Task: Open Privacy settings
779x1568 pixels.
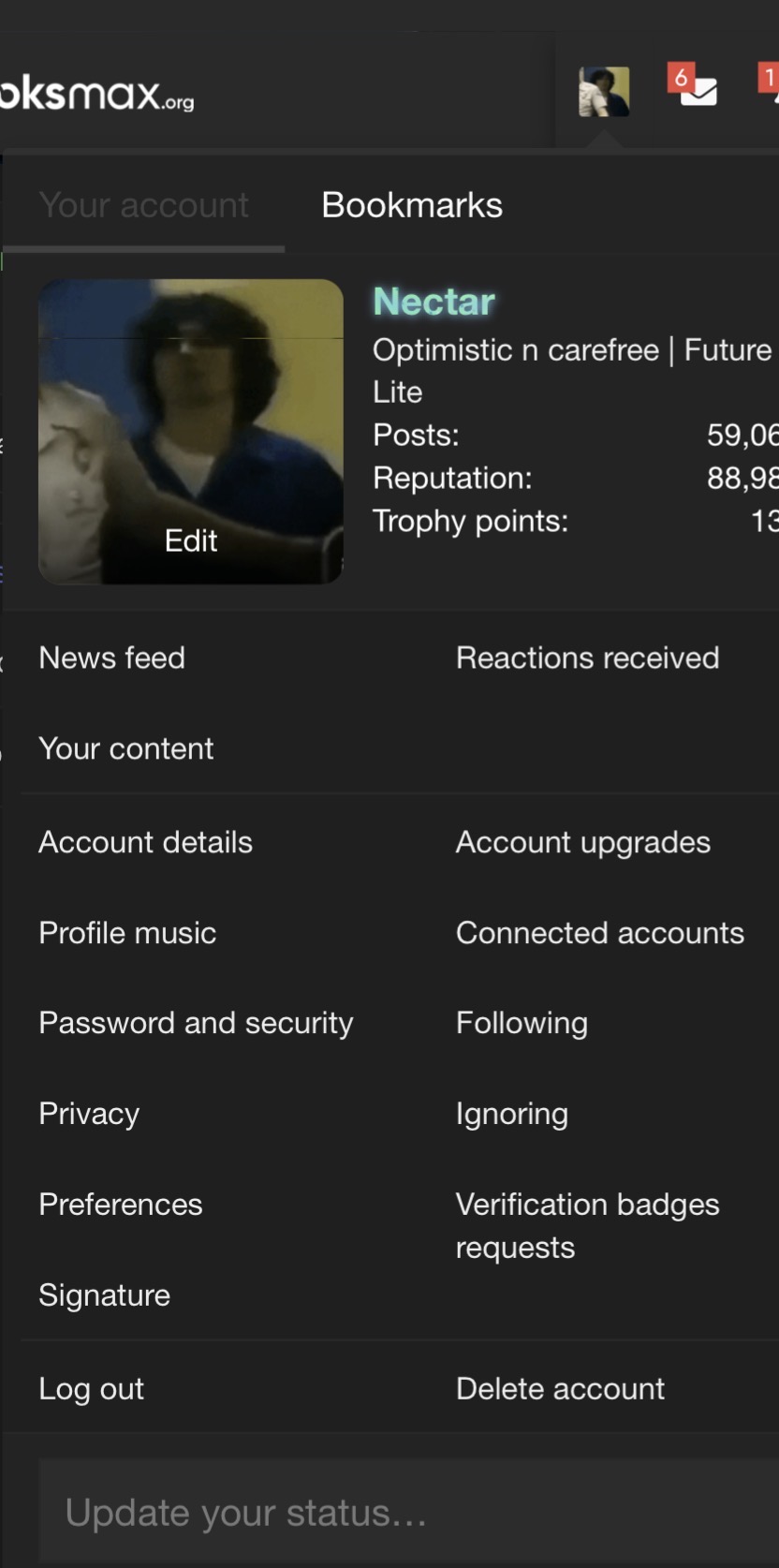Action: (x=89, y=1114)
